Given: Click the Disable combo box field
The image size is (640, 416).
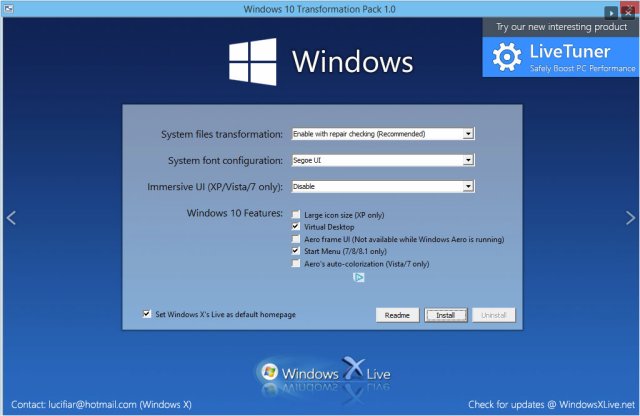Looking at the screenshot, I should coord(383,187).
